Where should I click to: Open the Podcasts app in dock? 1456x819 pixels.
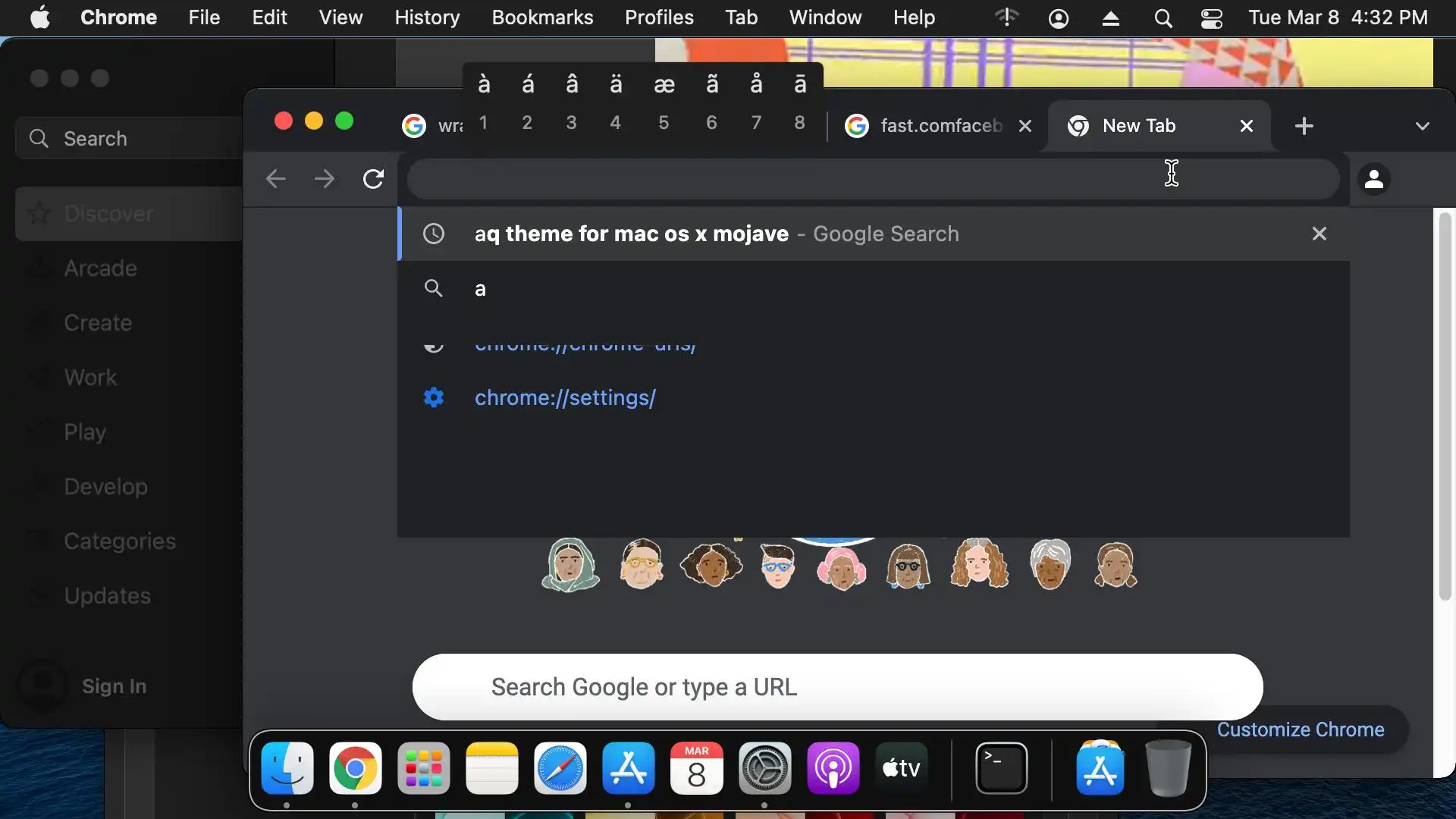click(833, 768)
